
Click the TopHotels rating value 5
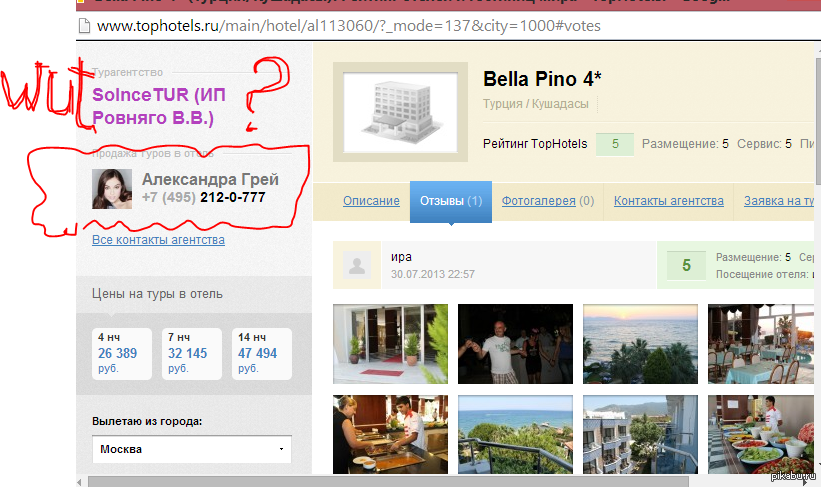615,143
